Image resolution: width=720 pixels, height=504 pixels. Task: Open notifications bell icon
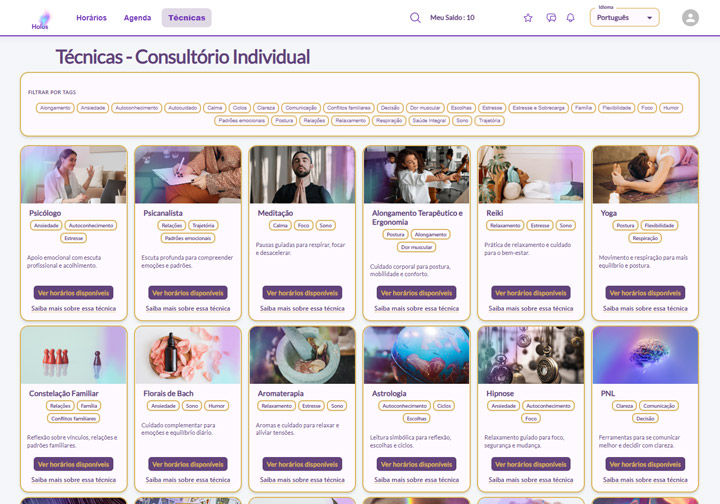[570, 18]
